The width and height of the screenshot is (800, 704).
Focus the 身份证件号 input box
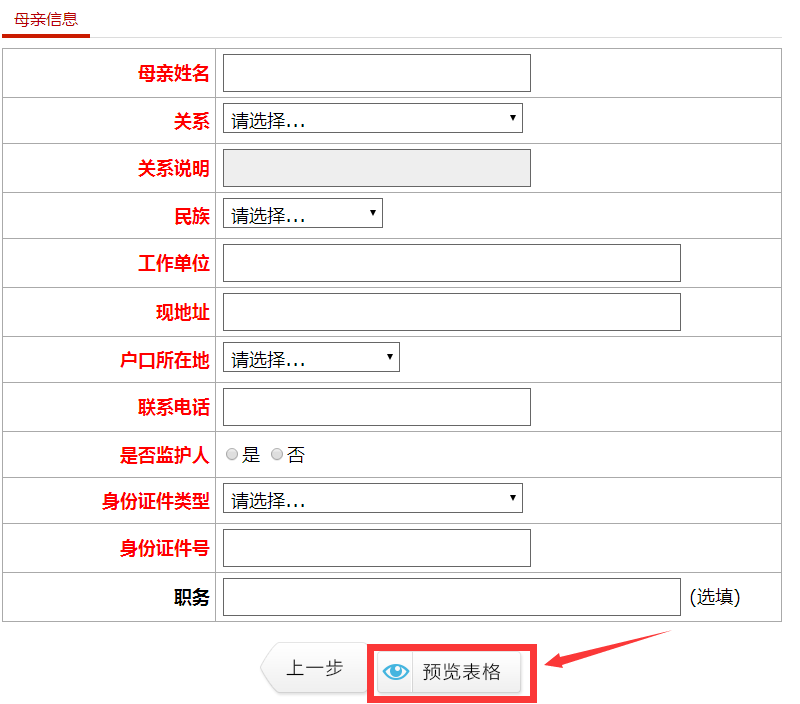click(x=376, y=548)
